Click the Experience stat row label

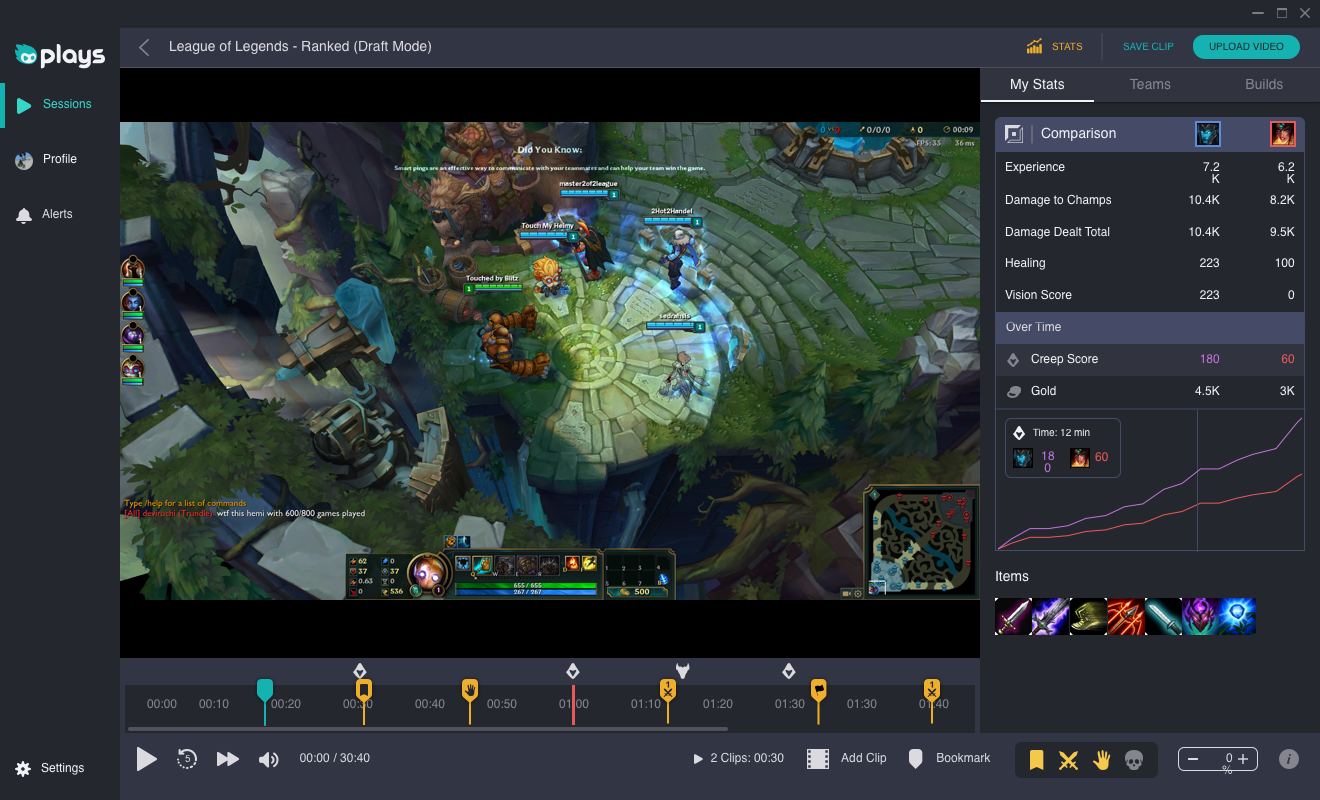[1034, 167]
